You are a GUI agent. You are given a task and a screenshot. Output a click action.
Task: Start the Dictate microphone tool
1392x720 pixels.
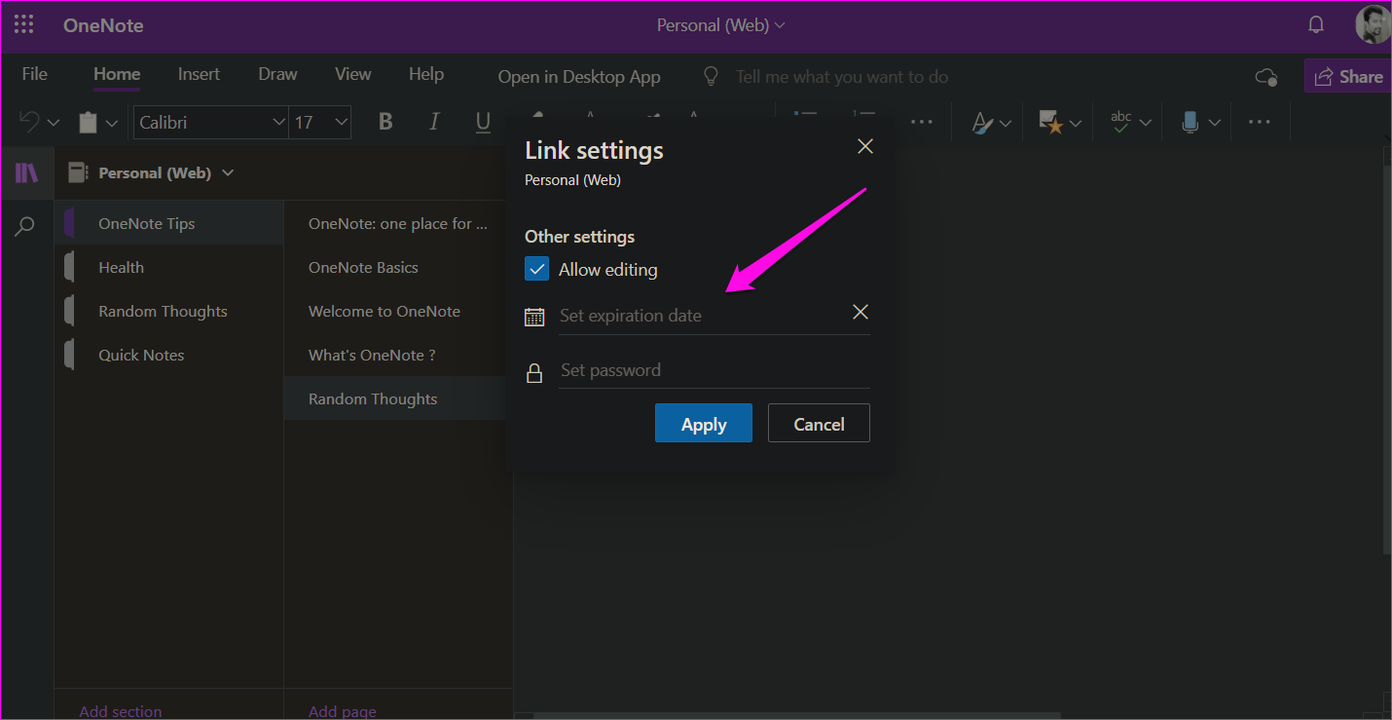tap(1192, 121)
